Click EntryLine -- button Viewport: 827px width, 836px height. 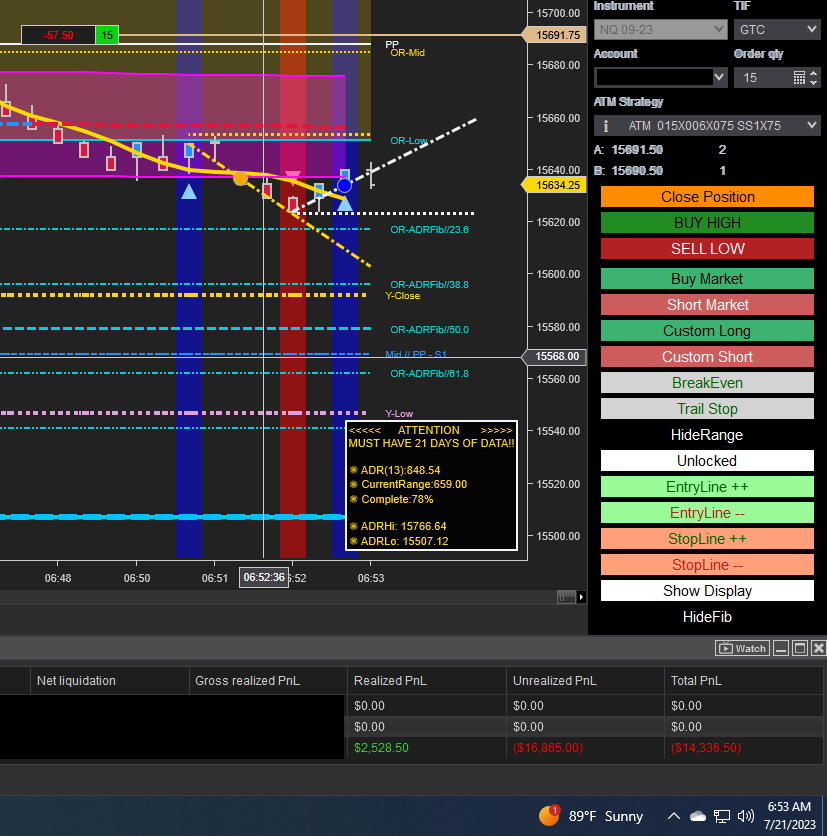707,512
